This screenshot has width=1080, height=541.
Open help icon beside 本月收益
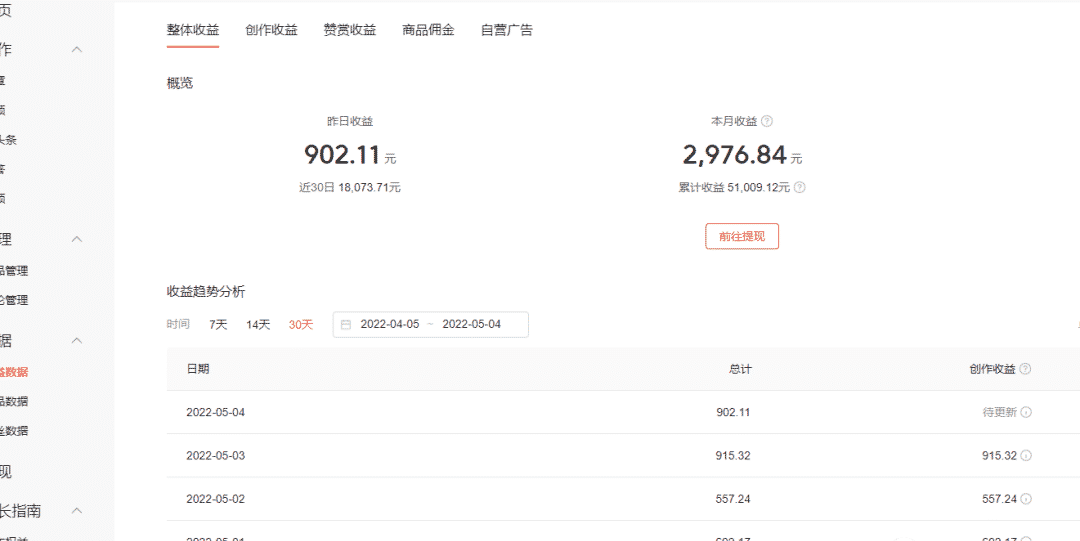point(767,121)
